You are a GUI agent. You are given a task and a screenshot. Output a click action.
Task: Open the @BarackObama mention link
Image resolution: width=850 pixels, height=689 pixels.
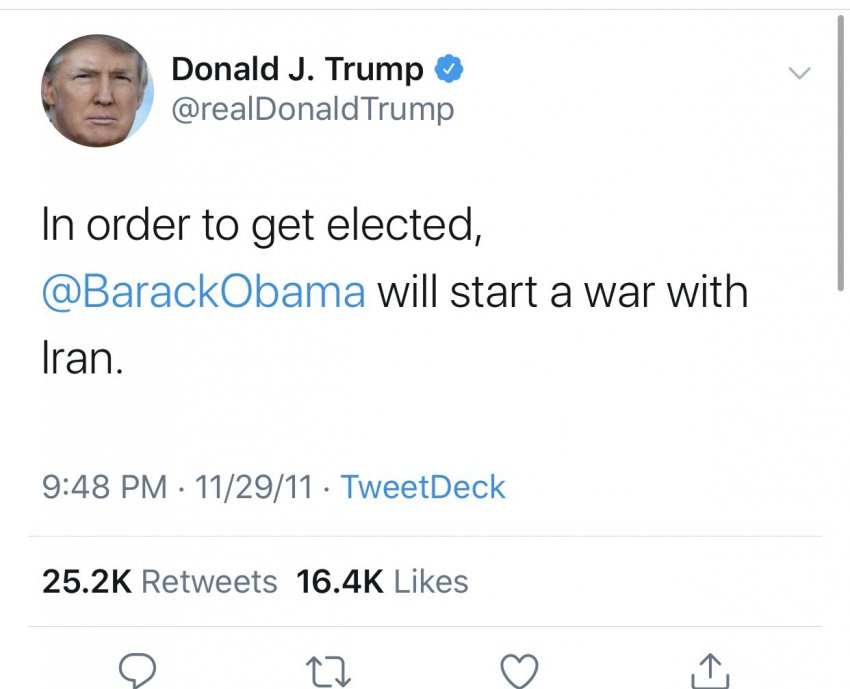(x=203, y=292)
